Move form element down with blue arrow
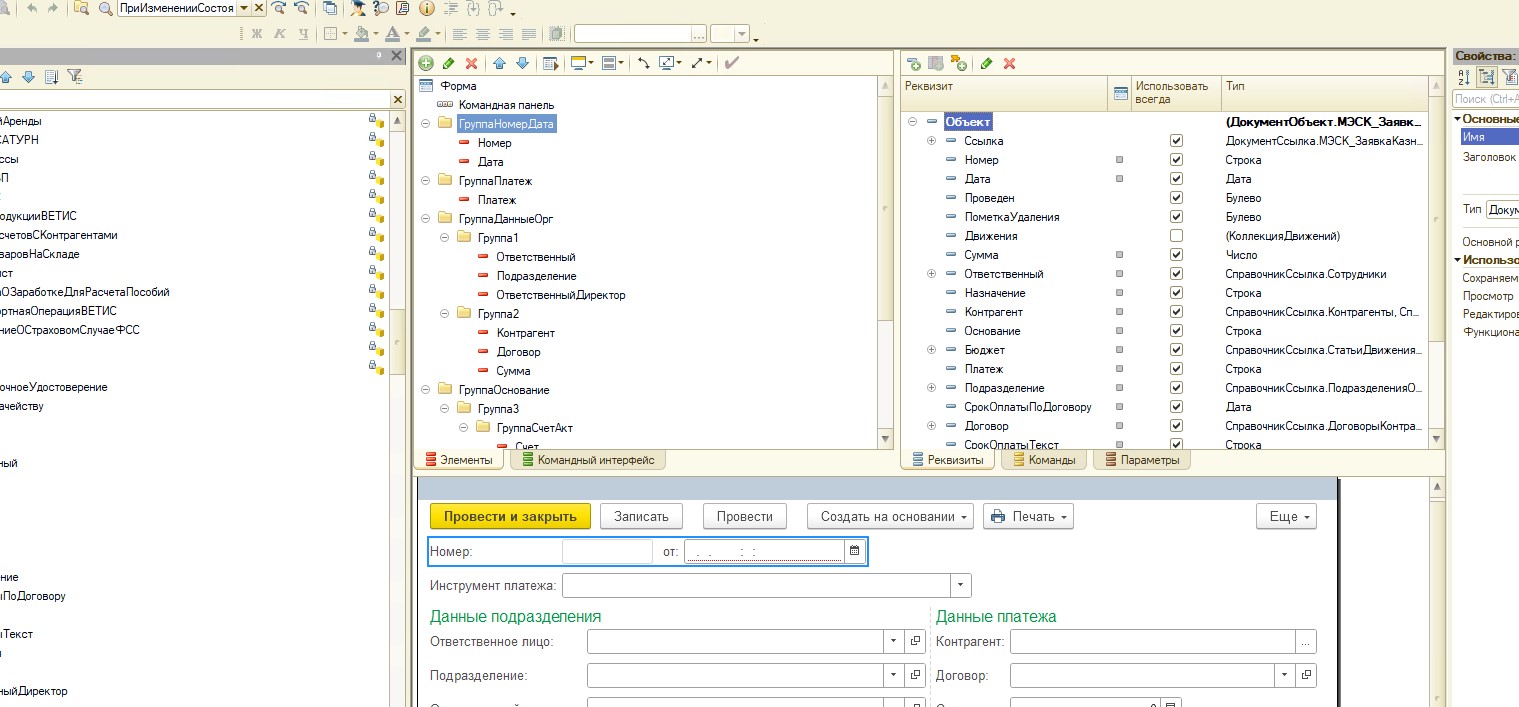 (522, 63)
